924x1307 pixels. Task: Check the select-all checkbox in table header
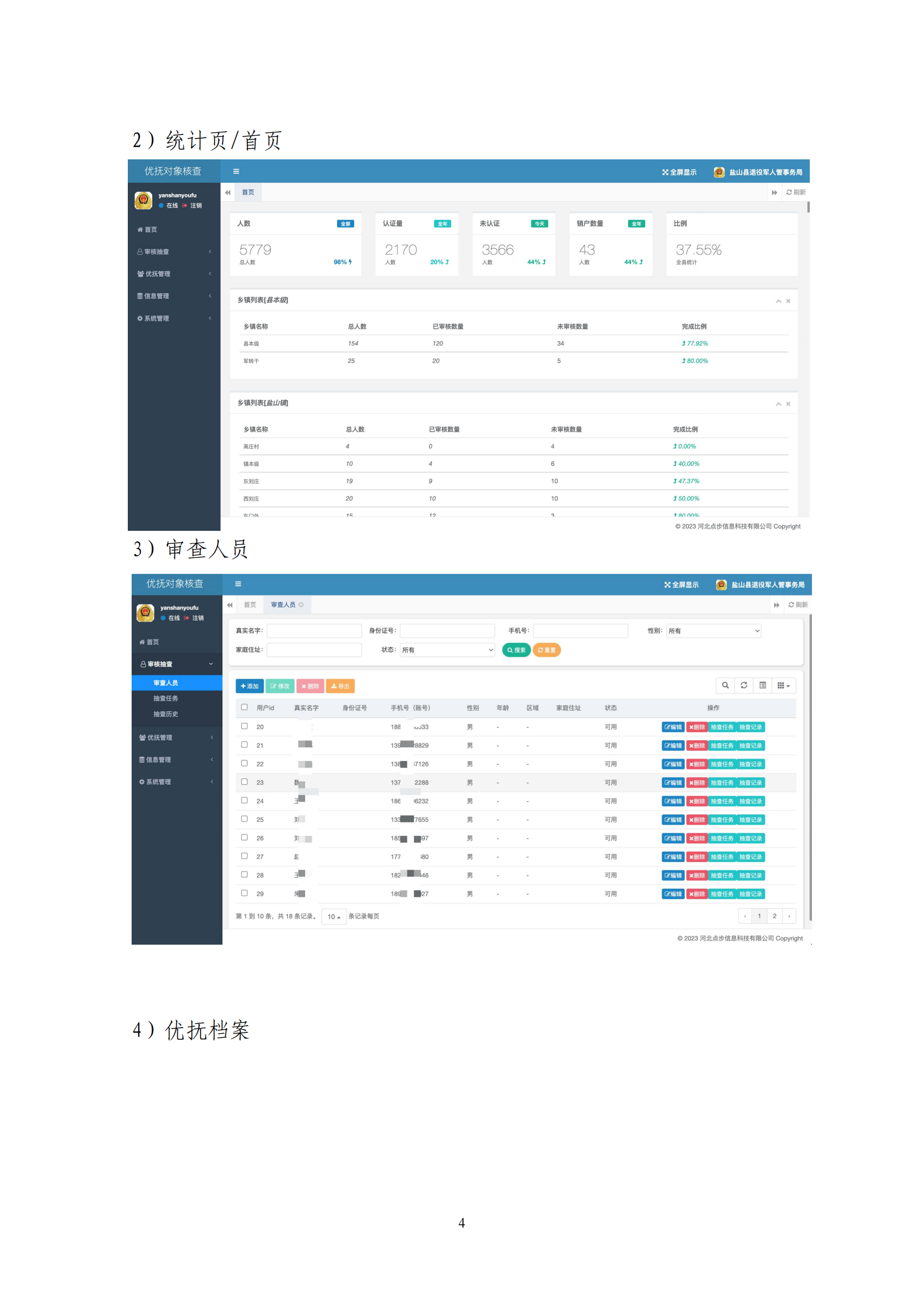pyautogui.click(x=244, y=707)
